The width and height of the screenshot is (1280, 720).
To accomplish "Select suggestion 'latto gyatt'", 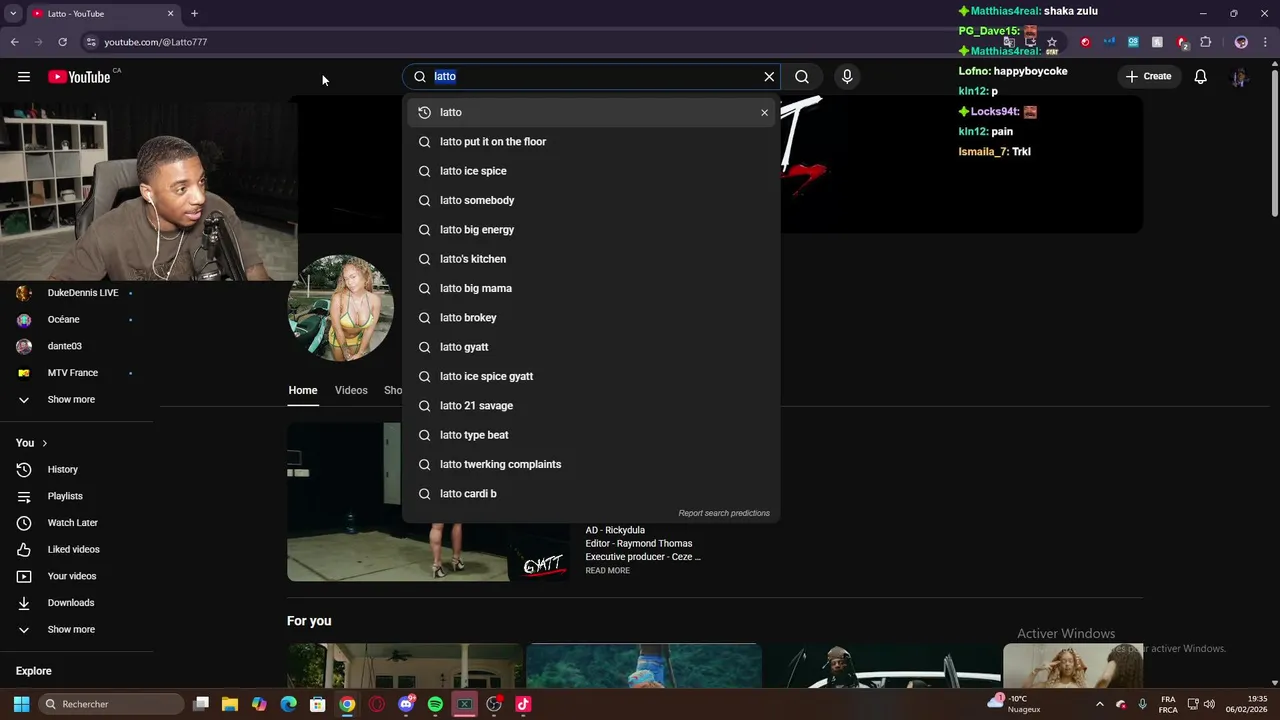I will (591, 347).
